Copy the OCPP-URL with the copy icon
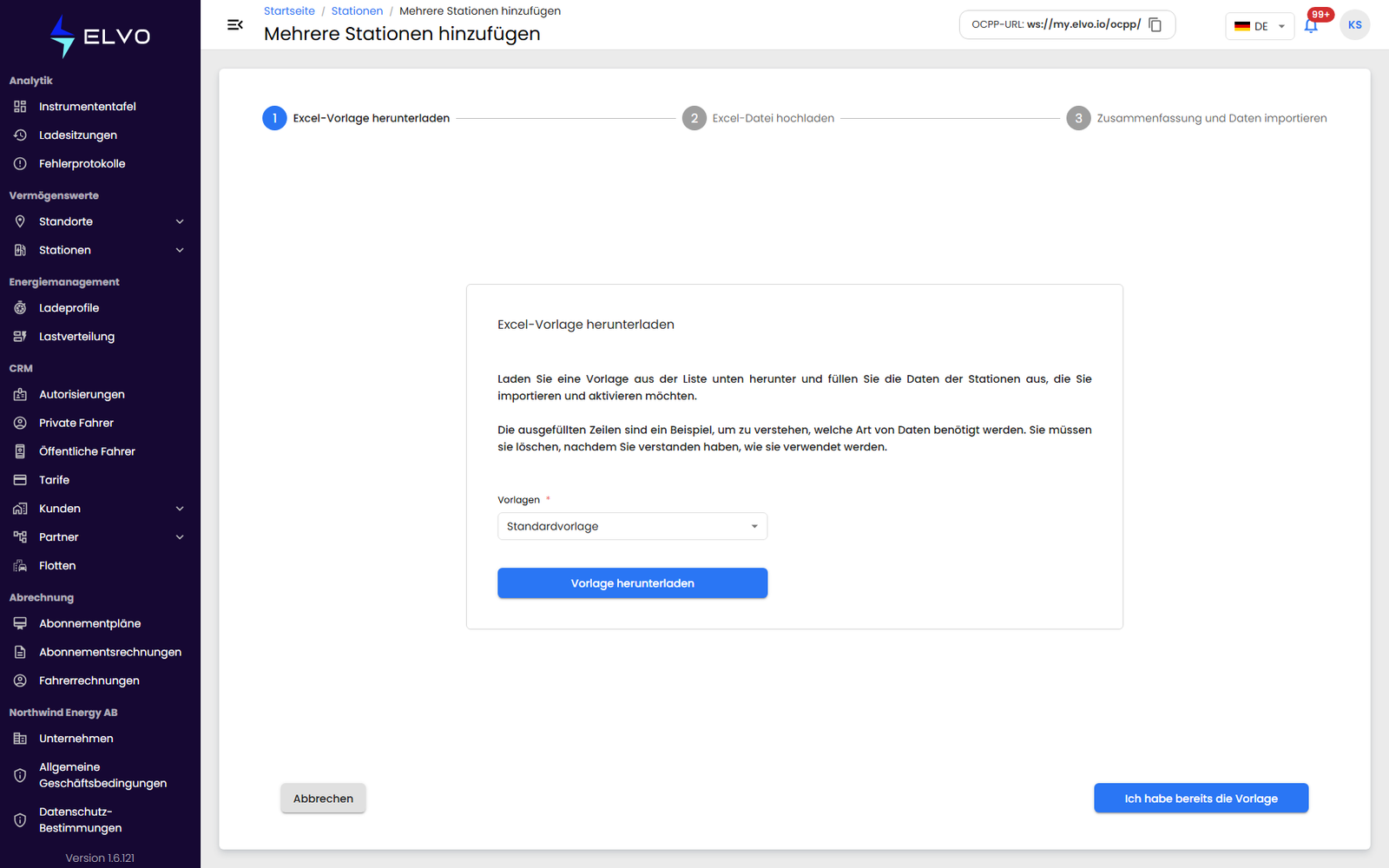This screenshot has height=868, width=1389. click(x=1155, y=24)
